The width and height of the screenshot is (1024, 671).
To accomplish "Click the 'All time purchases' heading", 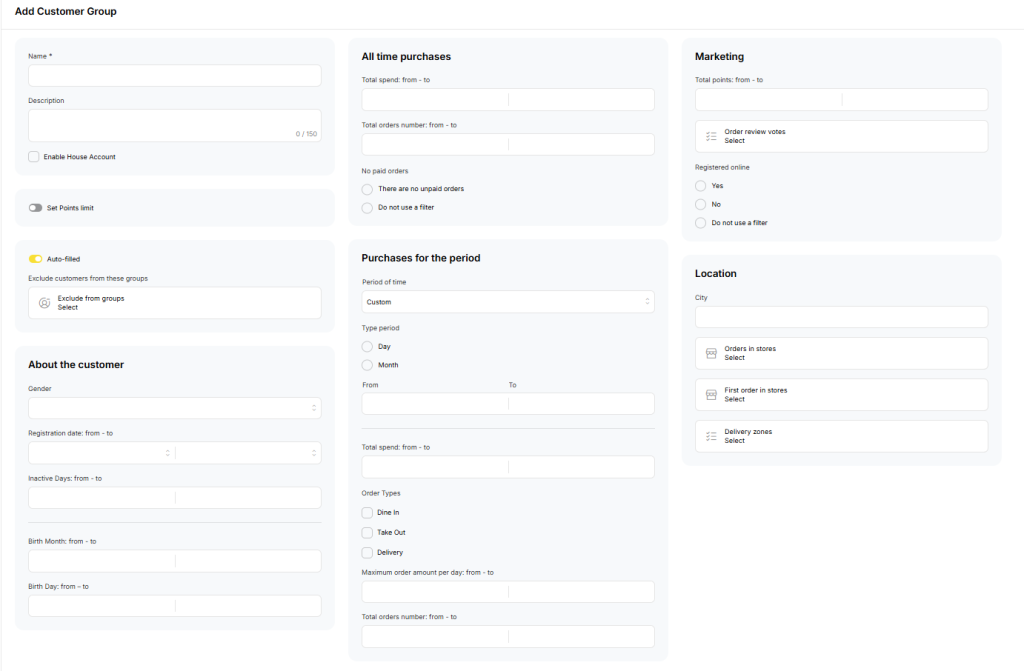I will point(406,57).
